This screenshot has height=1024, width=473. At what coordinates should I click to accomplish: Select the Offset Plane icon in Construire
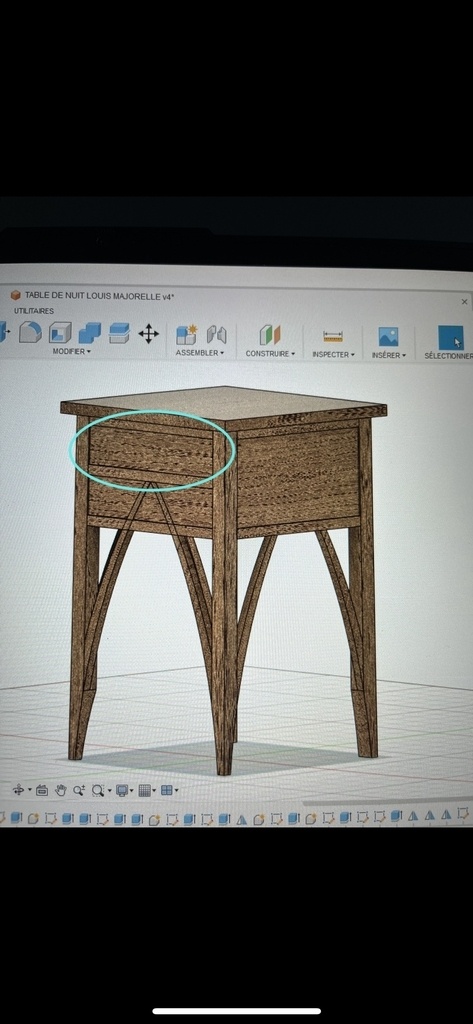[270, 335]
